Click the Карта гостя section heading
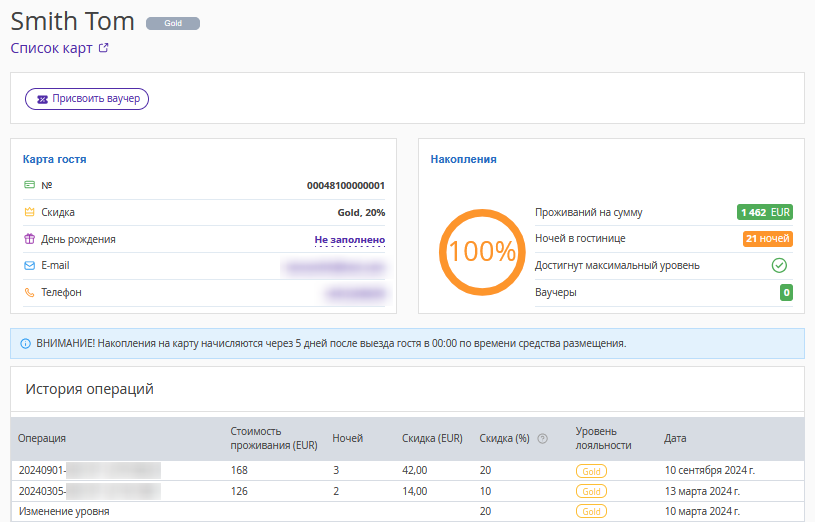This screenshot has height=522, width=815. click(x=55, y=159)
